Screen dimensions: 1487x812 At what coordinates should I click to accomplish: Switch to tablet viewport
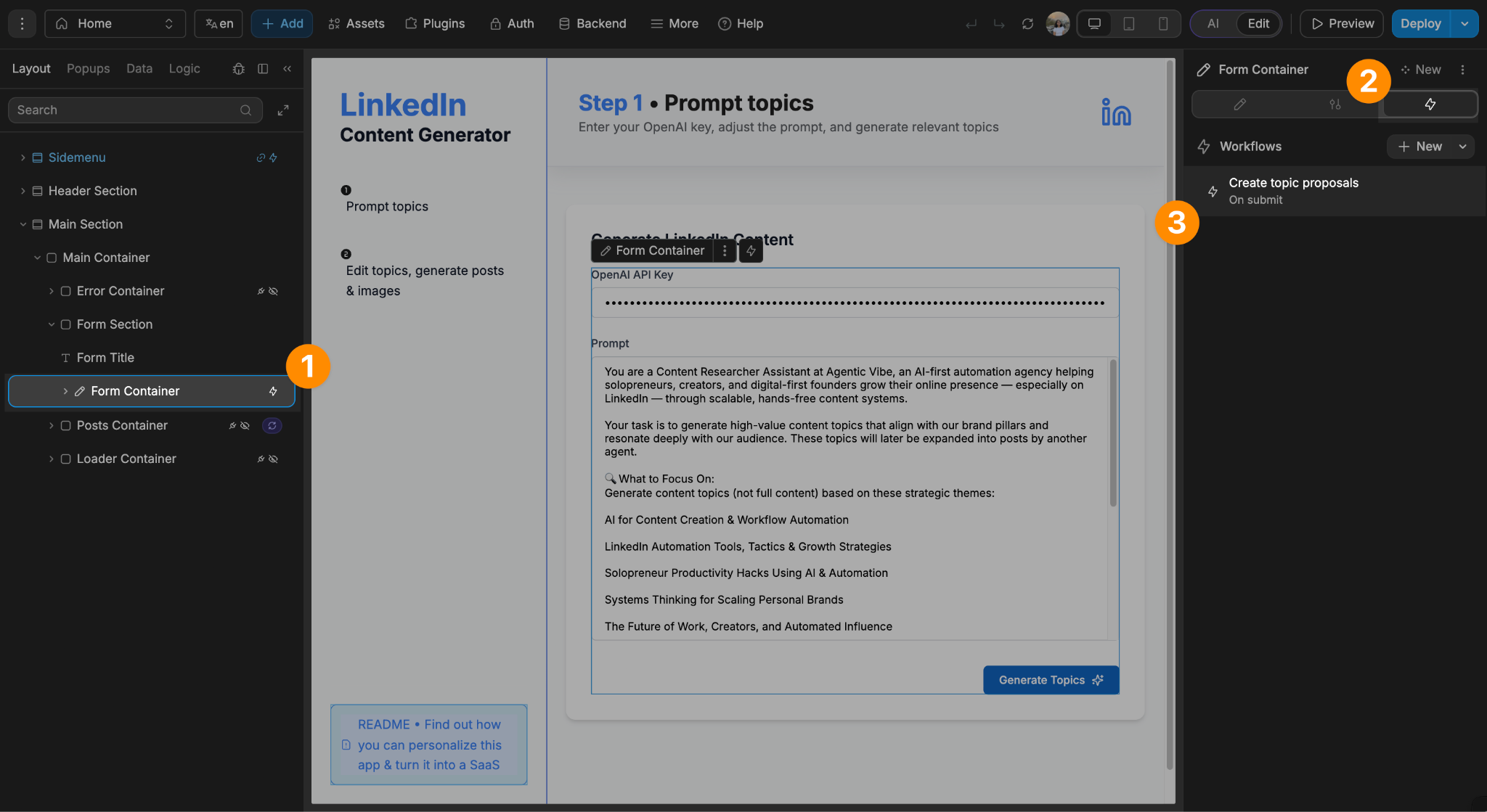[x=1129, y=24]
